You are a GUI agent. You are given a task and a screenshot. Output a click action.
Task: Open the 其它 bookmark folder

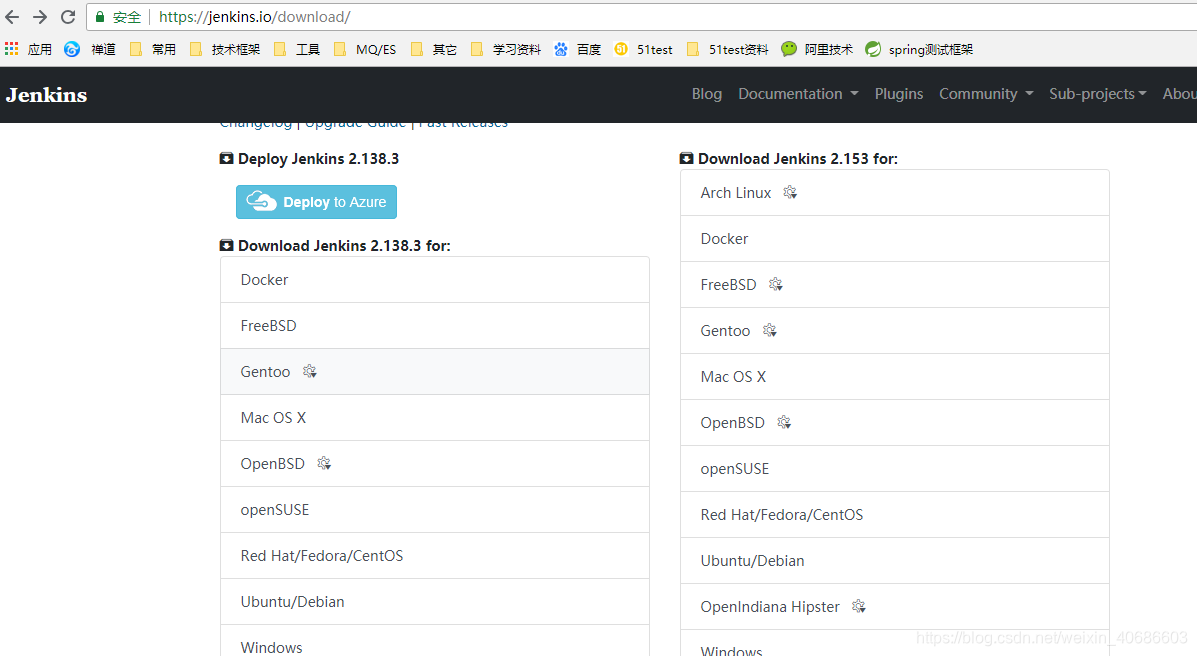pyautogui.click(x=434, y=50)
